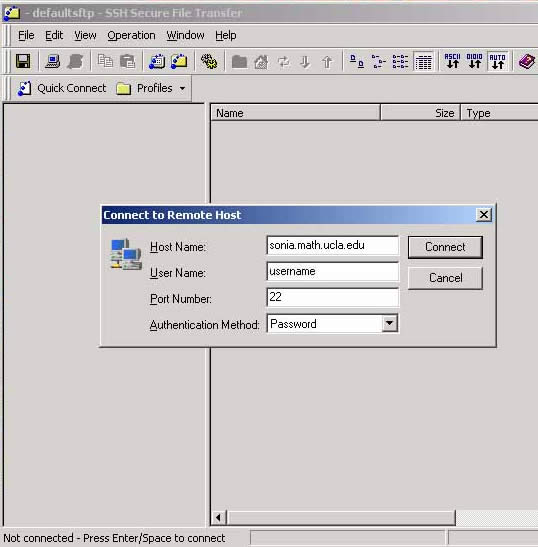Click the User Name input field
Image resolution: width=538 pixels, height=547 pixels.
[x=332, y=271]
